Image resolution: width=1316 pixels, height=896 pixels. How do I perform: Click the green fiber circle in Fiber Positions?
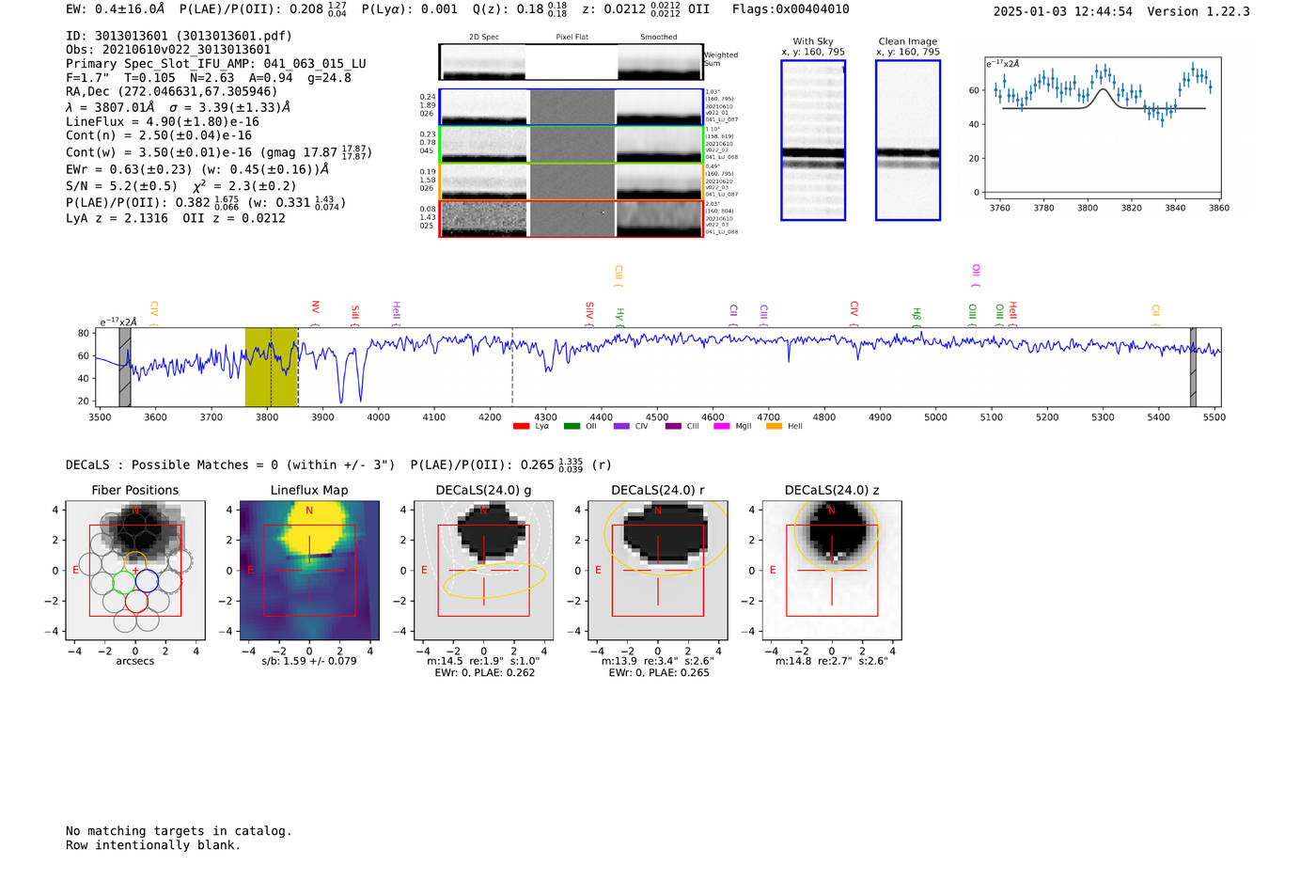(124, 581)
